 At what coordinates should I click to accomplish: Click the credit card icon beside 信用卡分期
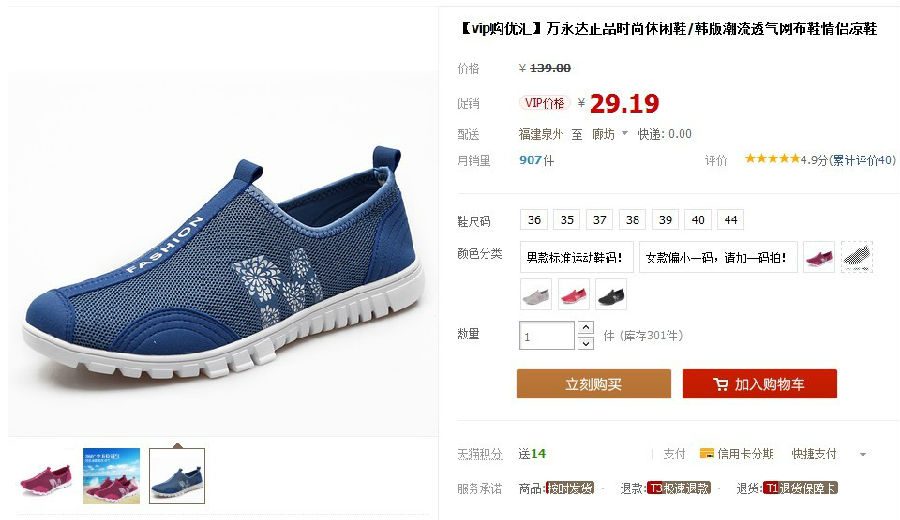pyautogui.click(x=707, y=453)
